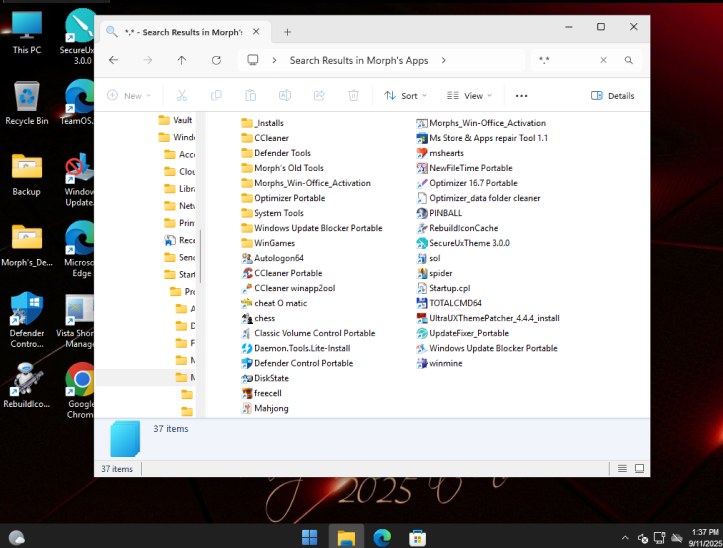The height and width of the screenshot is (548, 723).
Task: Select UpdateFixer_Portable item
Action: (x=462, y=333)
